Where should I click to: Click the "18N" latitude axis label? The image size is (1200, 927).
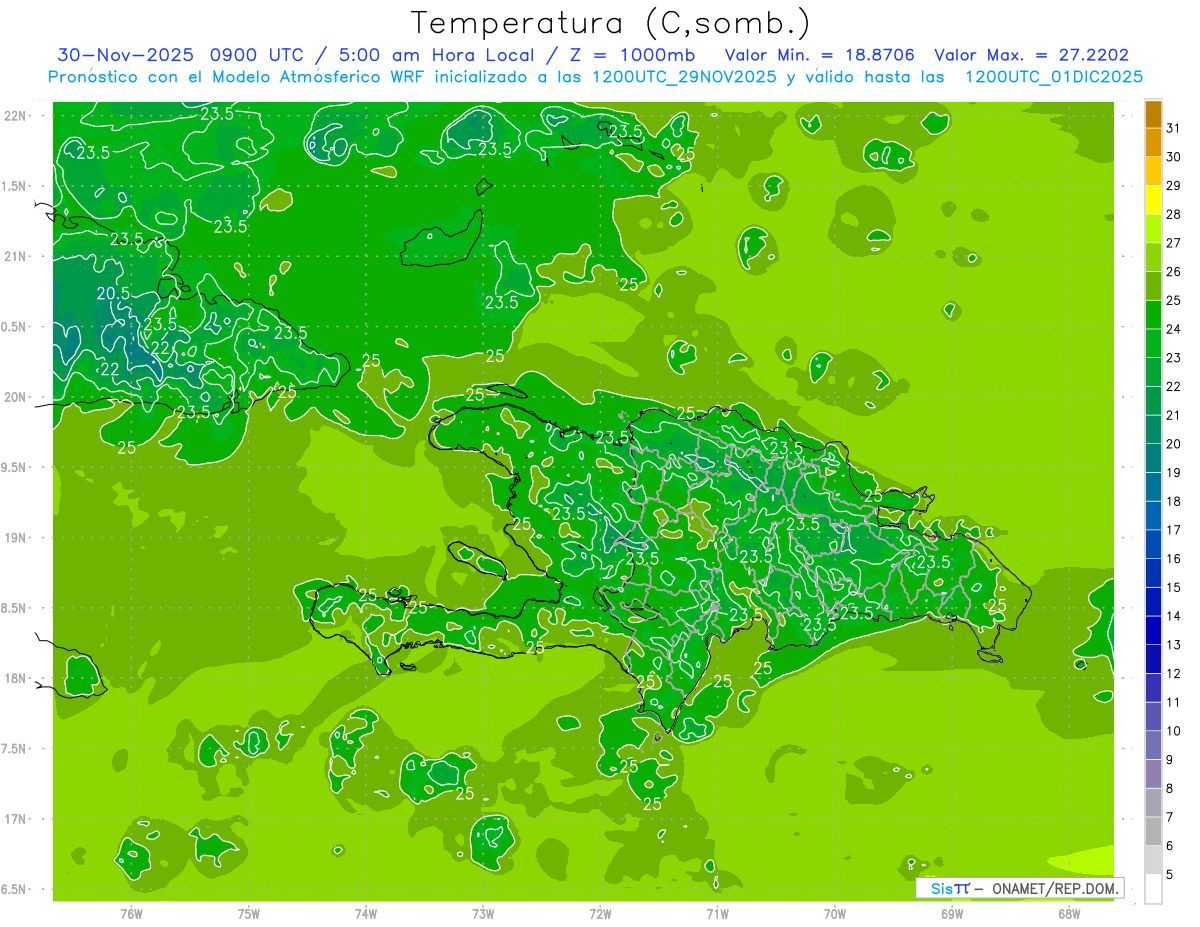tap(16, 678)
